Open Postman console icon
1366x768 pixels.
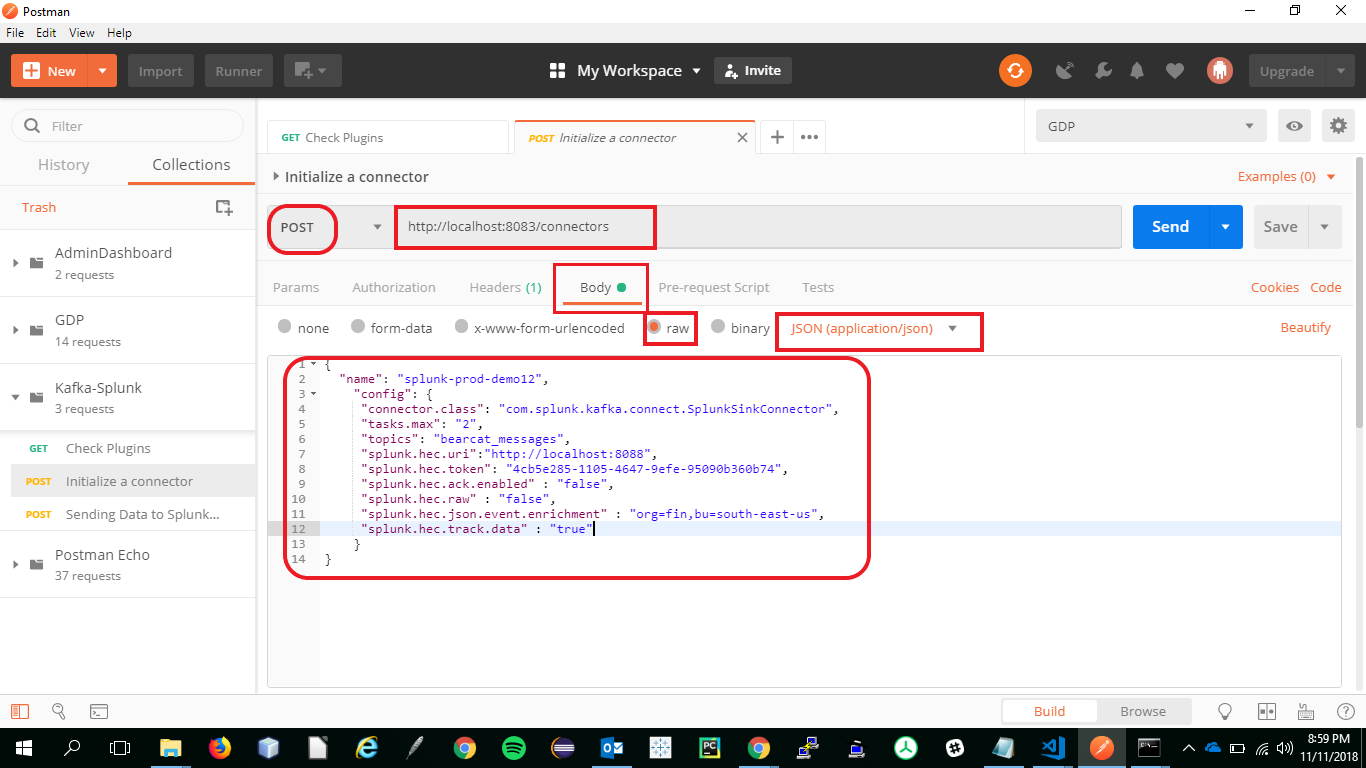99,711
